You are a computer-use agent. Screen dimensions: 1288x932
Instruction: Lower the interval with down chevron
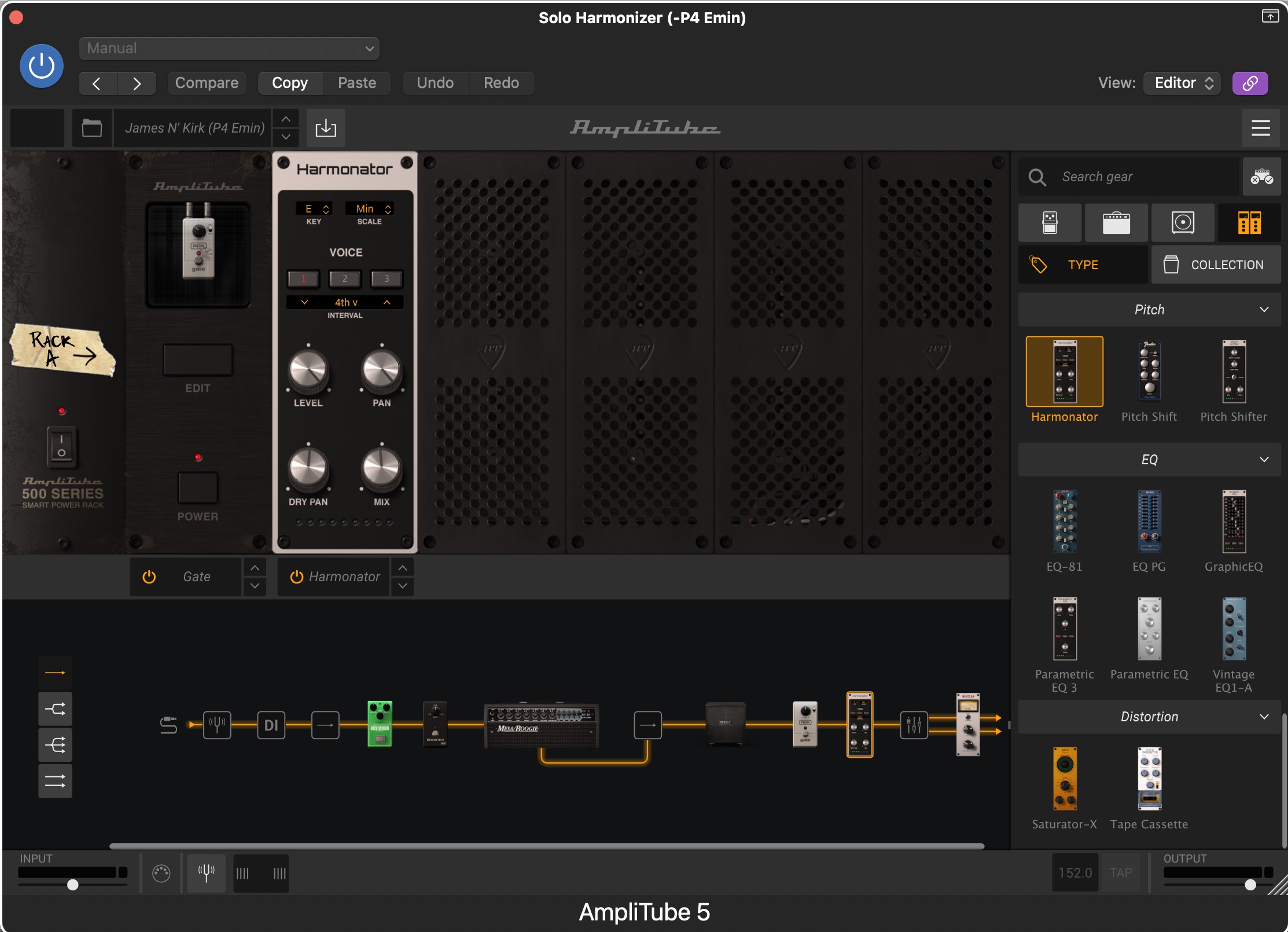[x=304, y=302]
